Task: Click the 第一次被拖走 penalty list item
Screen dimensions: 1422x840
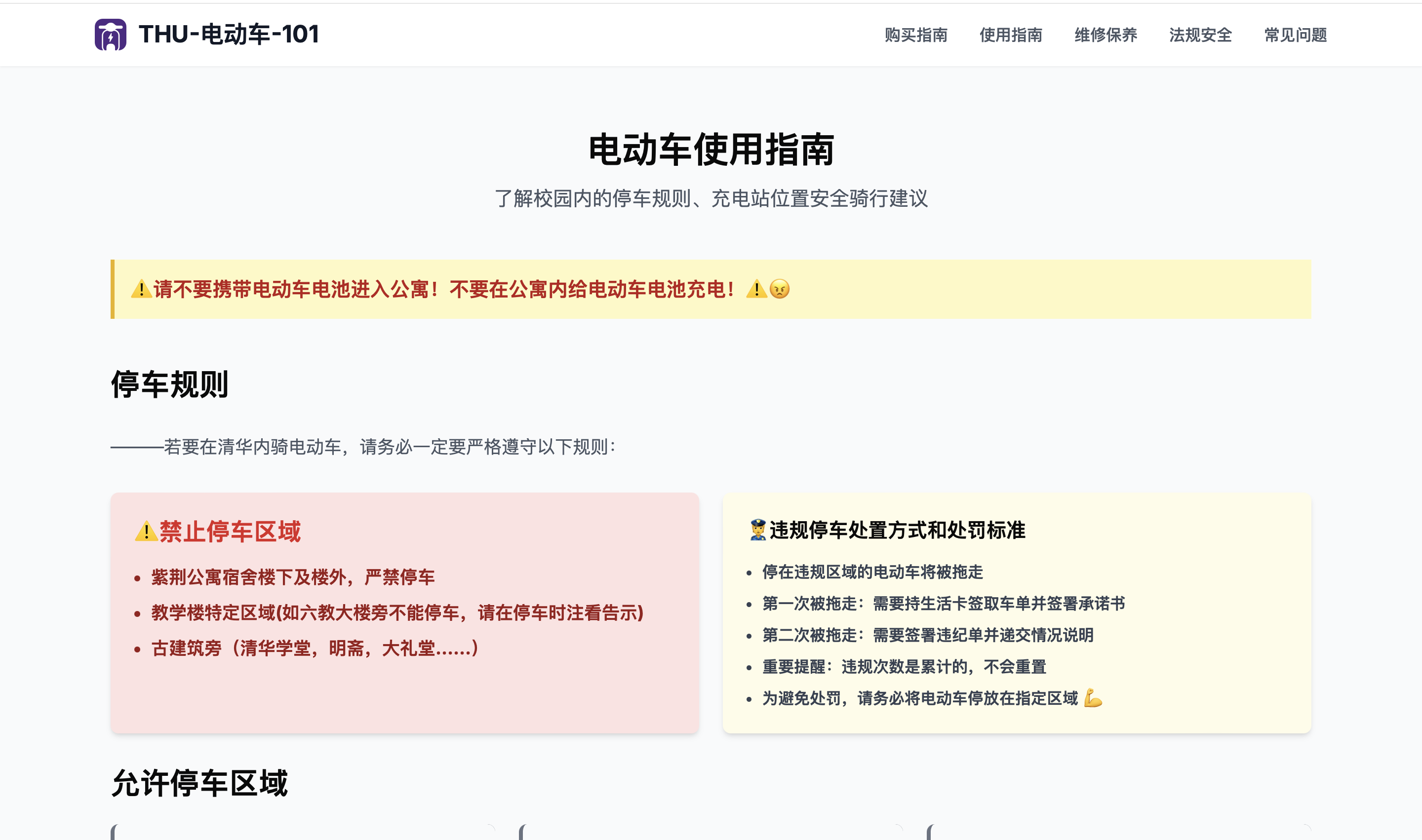Action: pos(944,604)
